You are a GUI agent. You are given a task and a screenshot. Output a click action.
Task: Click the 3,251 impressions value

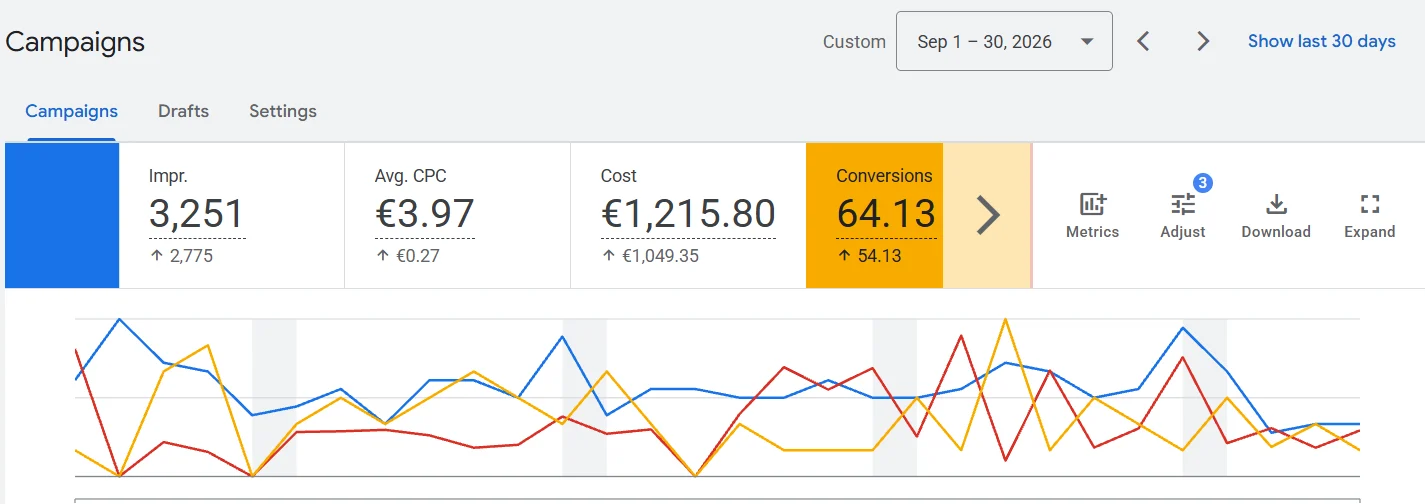tap(197, 214)
